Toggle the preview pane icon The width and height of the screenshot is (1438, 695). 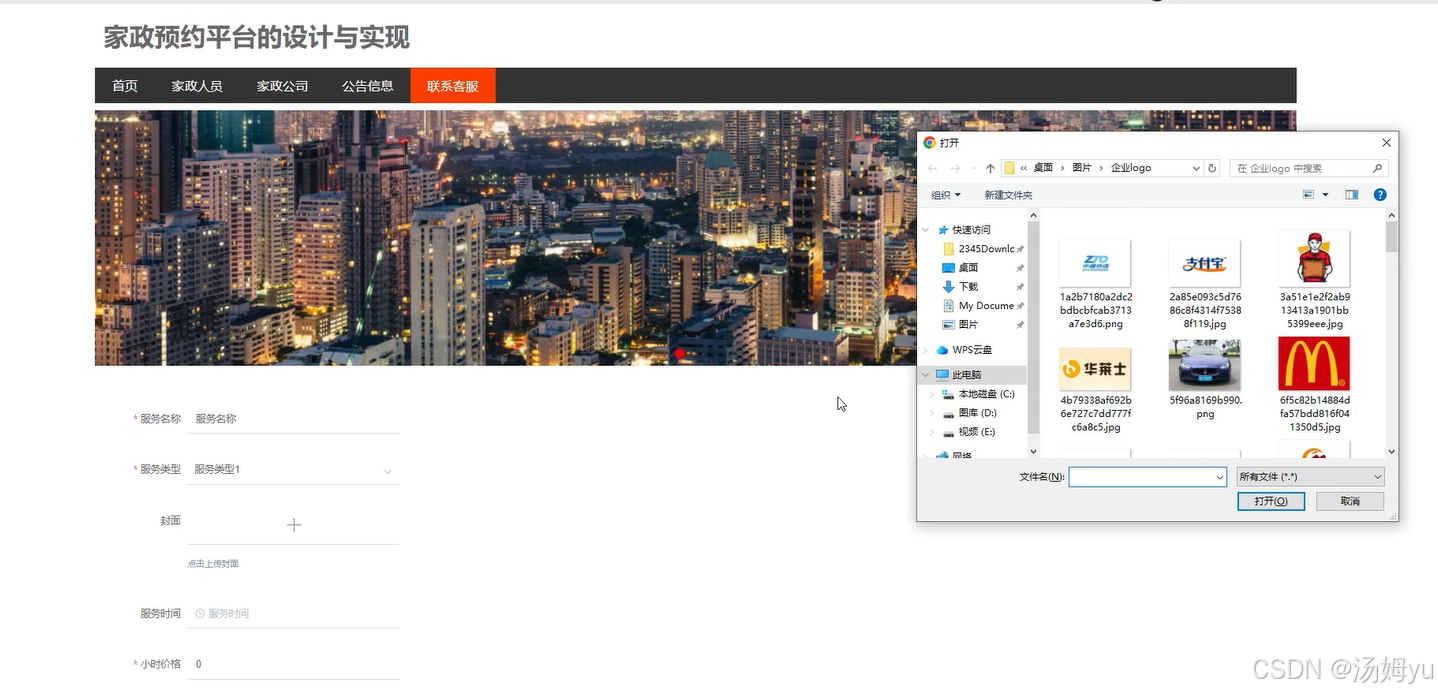click(x=1351, y=195)
